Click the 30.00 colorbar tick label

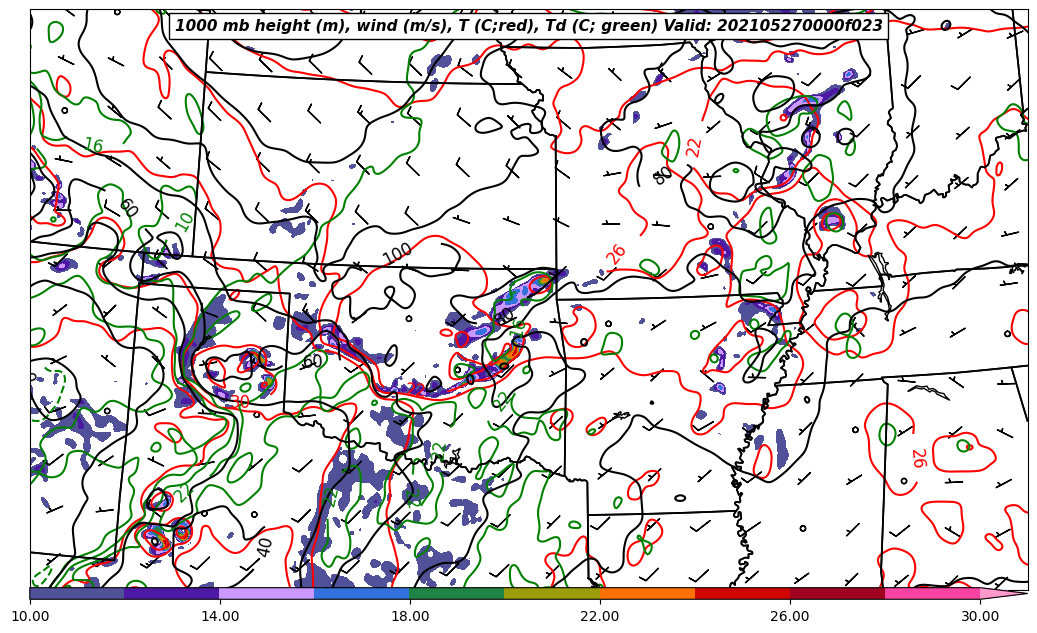[x=980, y=616]
